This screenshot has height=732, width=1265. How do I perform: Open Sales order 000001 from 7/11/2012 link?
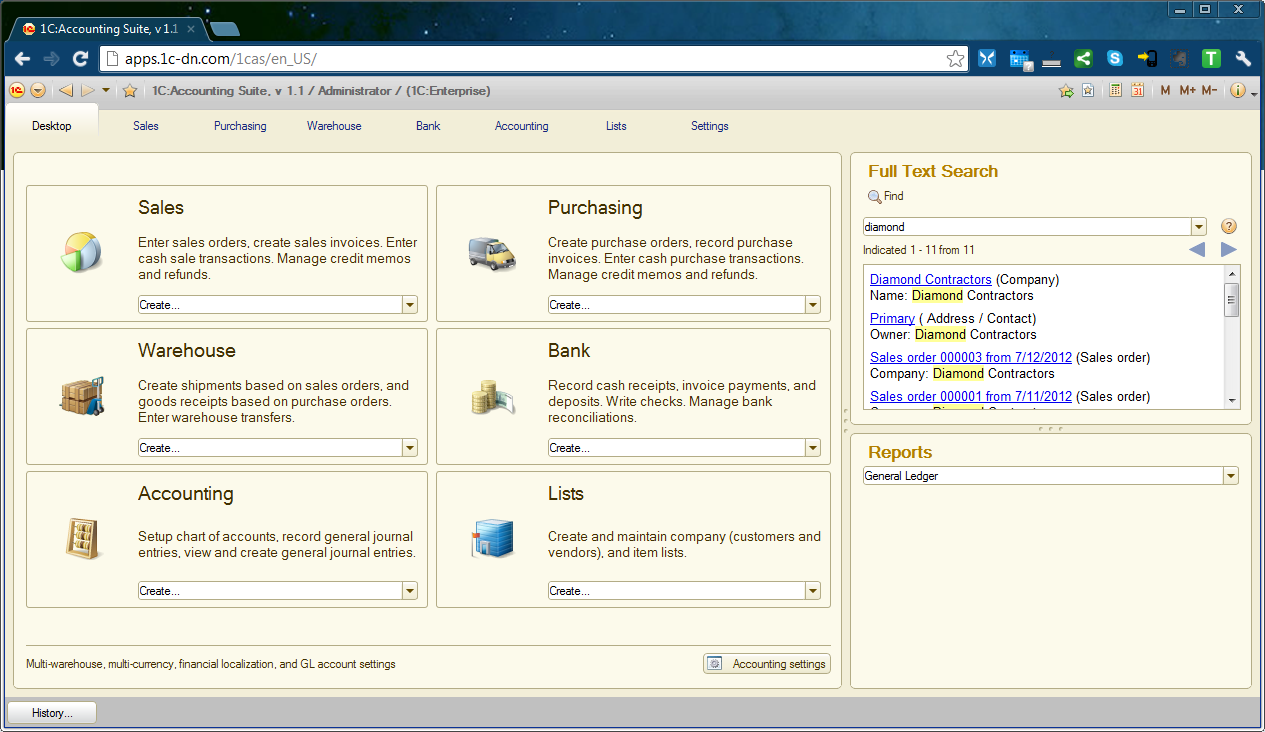click(971, 396)
